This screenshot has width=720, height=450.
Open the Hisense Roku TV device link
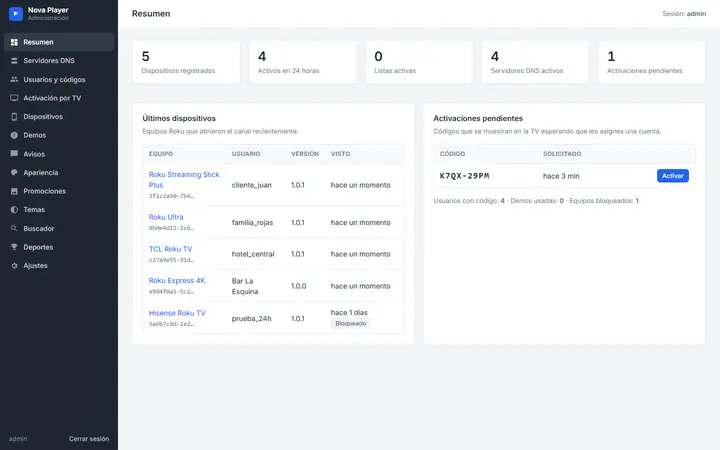(x=177, y=313)
